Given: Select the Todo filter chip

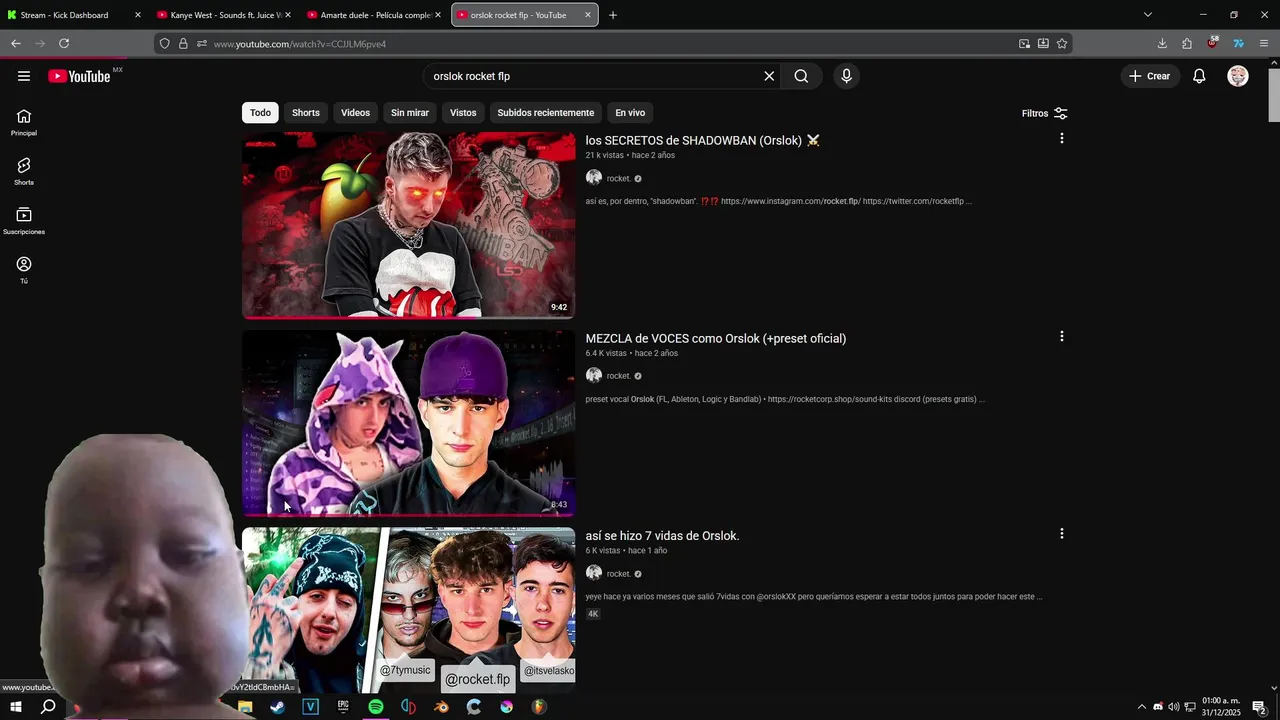Looking at the screenshot, I should [260, 113].
